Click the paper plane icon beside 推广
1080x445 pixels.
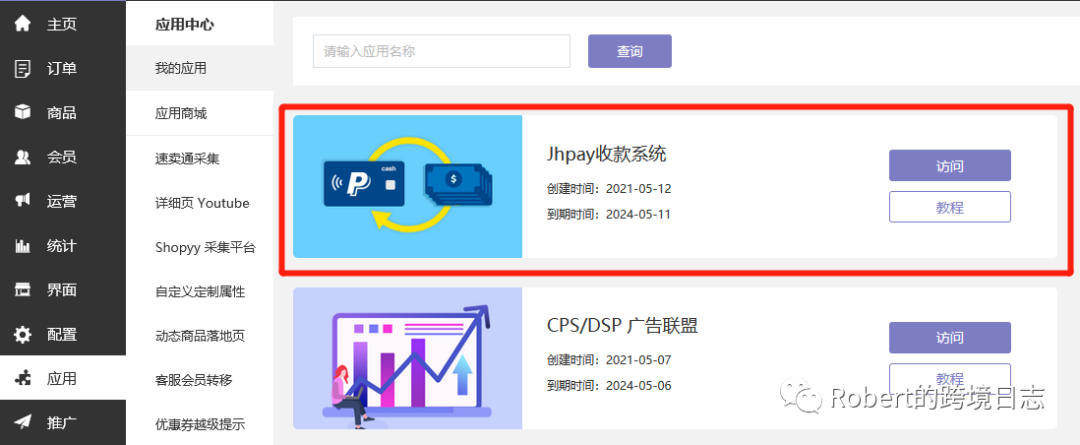23,422
